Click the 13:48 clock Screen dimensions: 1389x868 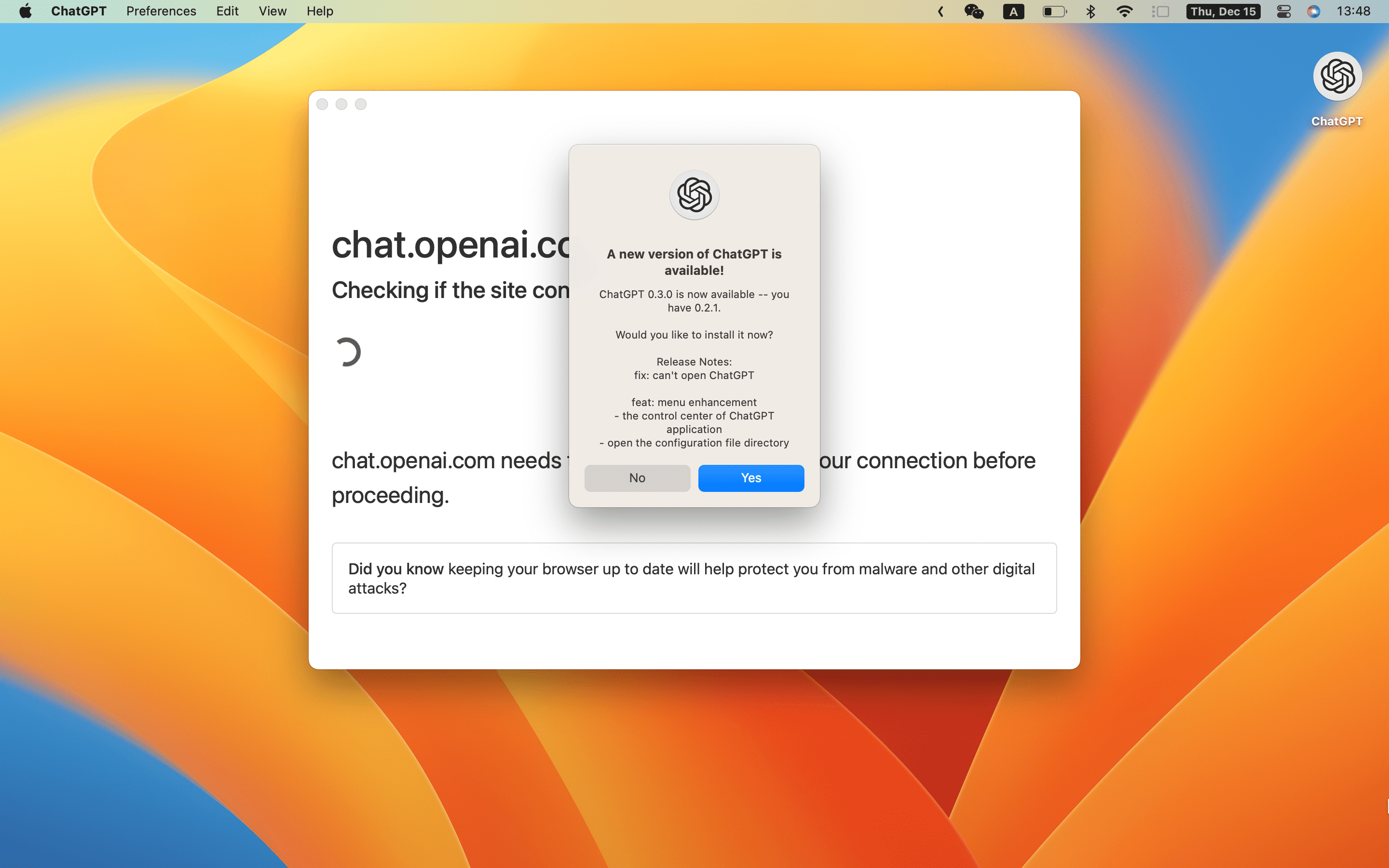pyautogui.click(x=1353, y=12)
